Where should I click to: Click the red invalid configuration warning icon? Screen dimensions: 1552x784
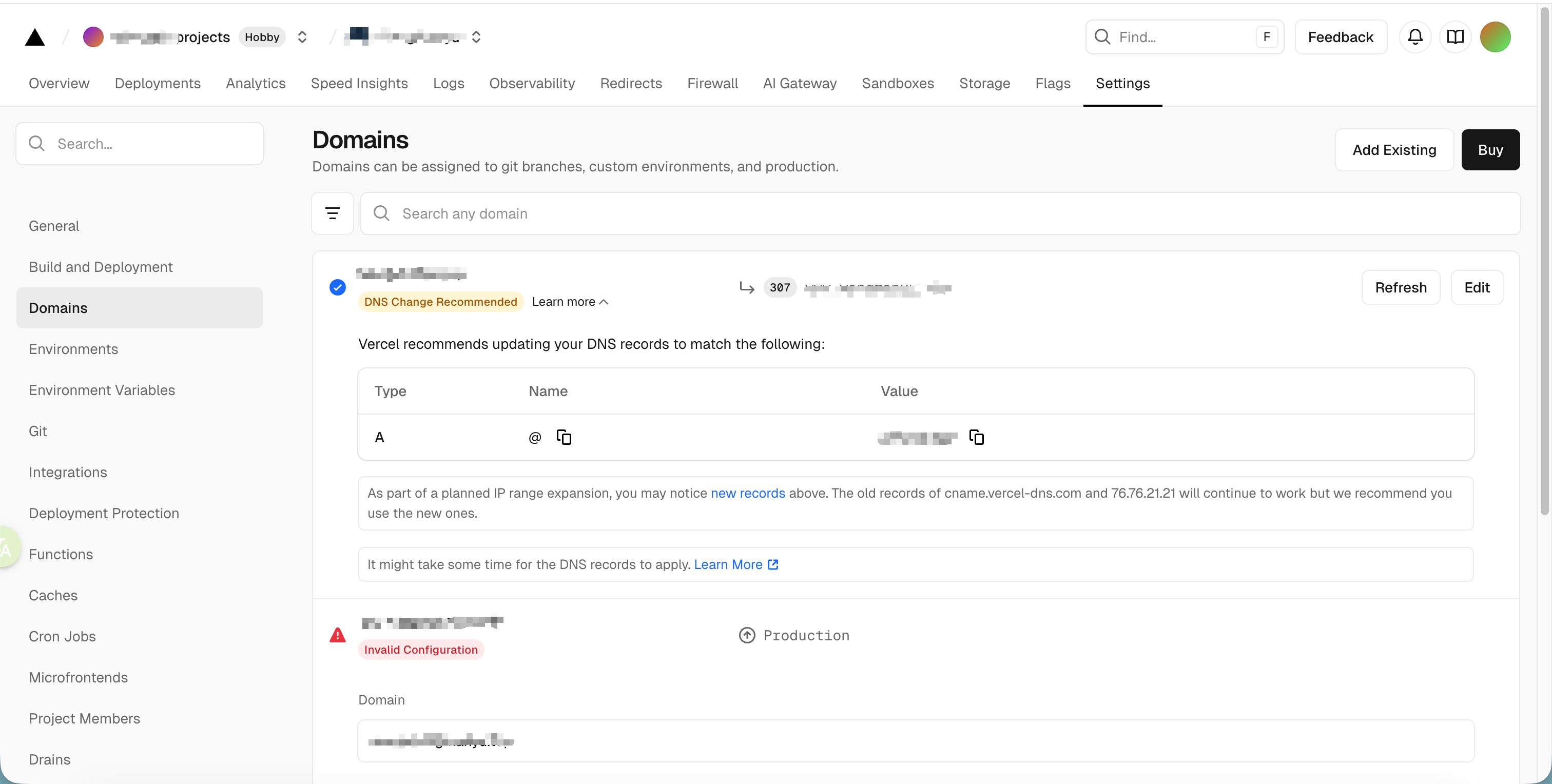pos(337,635)
